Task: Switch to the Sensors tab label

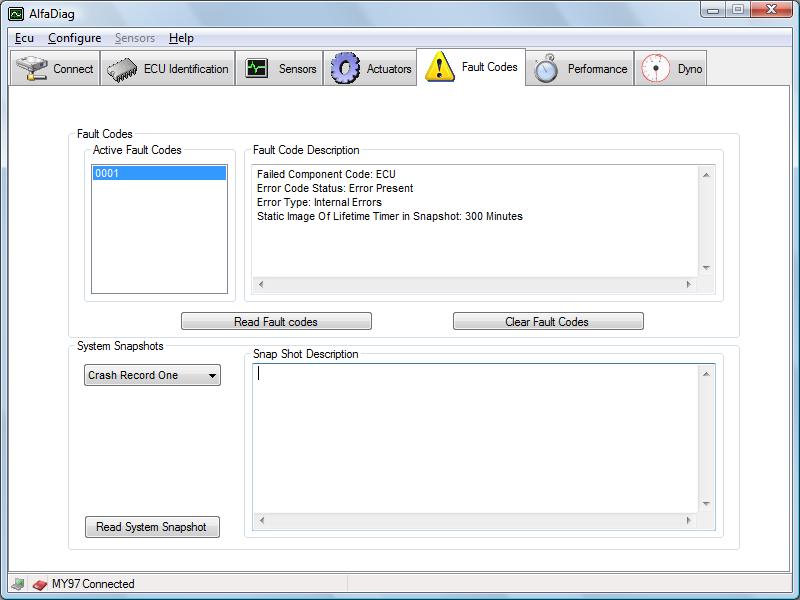Action: (297, 69)
